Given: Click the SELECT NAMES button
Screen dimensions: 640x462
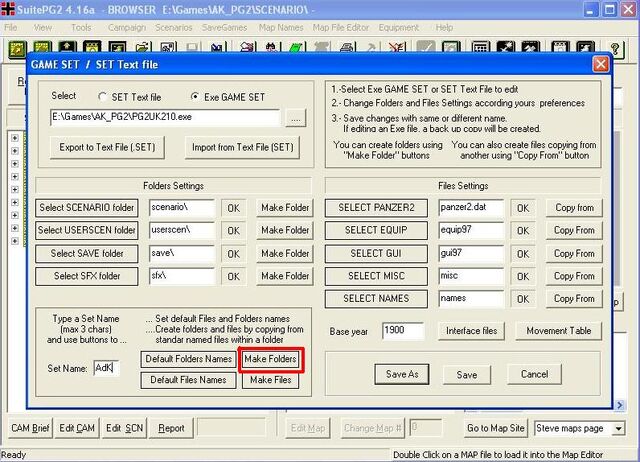Looking at the screenshot, I should point(376,299).
